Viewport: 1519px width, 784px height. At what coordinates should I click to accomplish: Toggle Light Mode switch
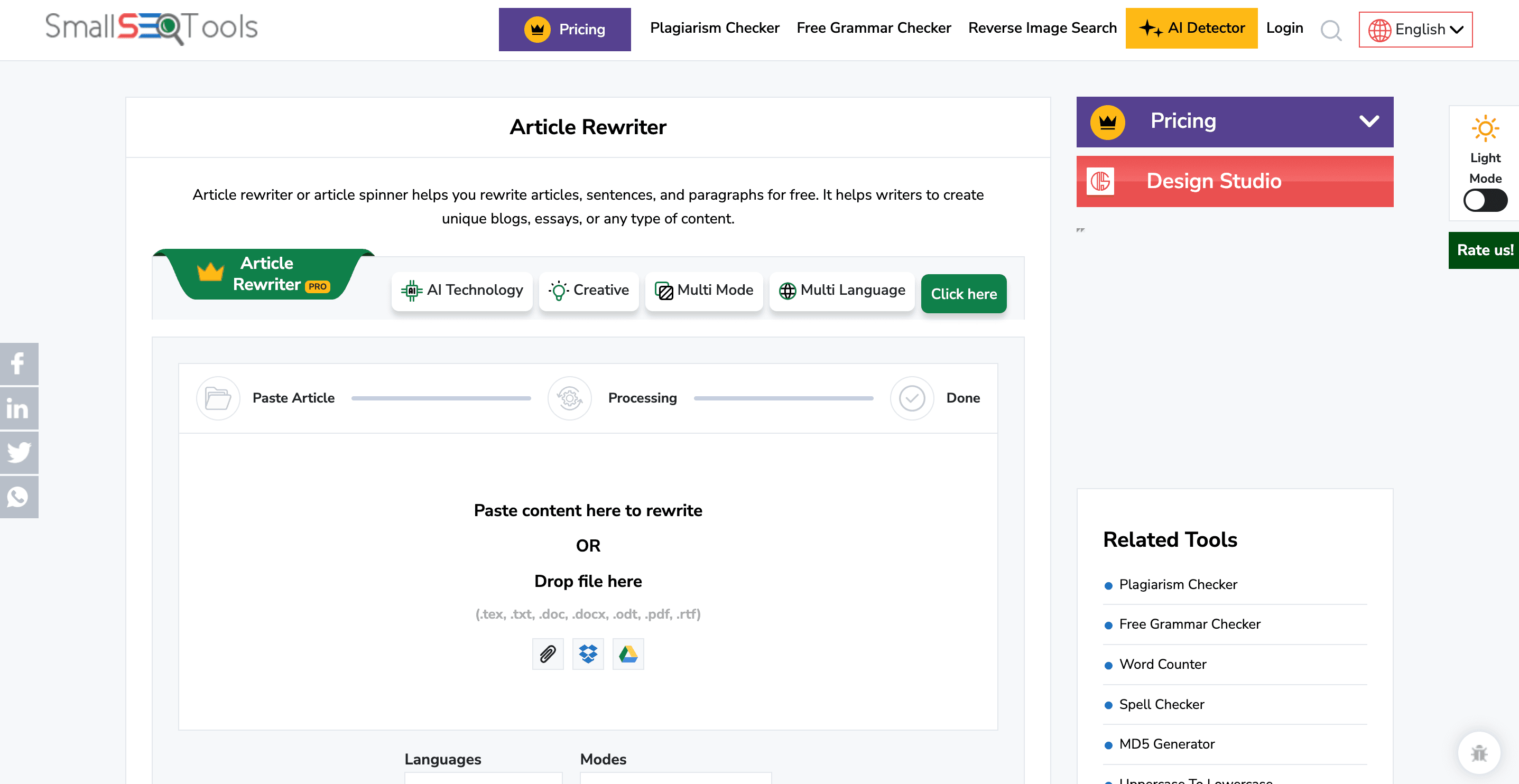(x=1484, y=200)
